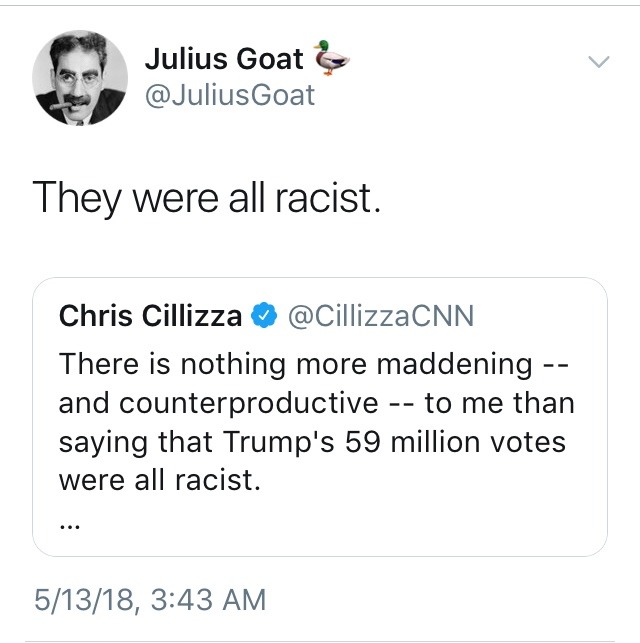The height and width of the screenshot is (643, 640).
Task: Open the @JuliusGoat handle
Action: pos(230,95)
